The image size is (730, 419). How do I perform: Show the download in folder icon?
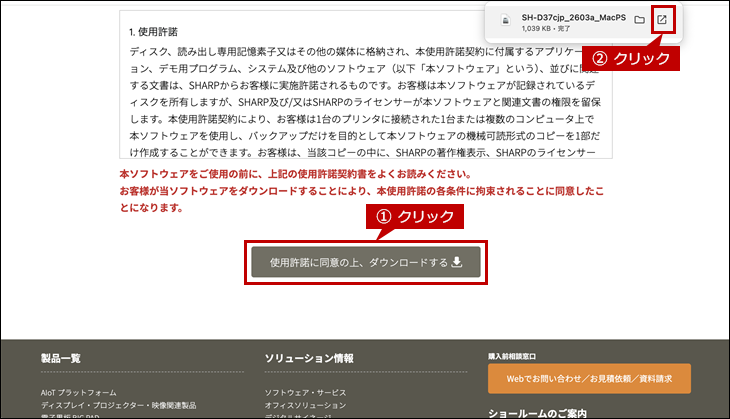click(640, 20)
